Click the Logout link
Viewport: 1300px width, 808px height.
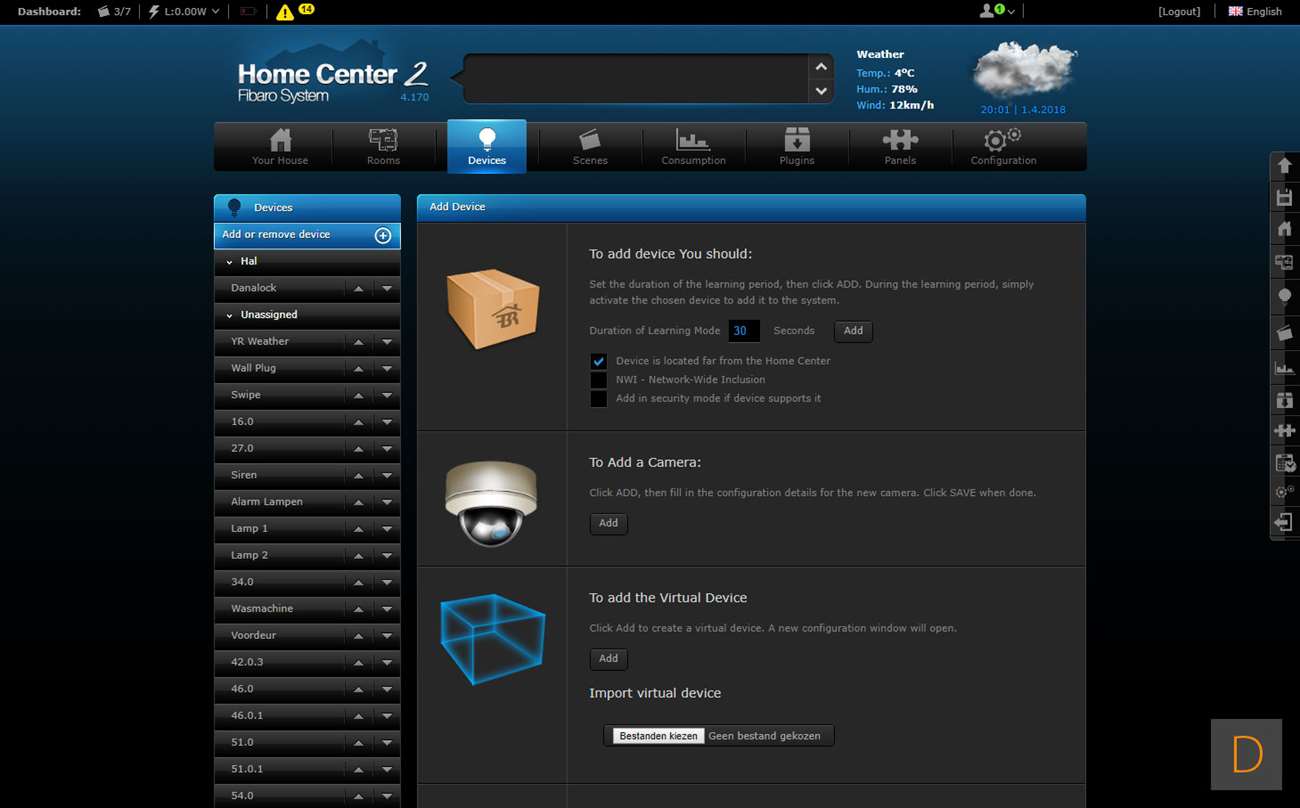(x=1179, y=12)
